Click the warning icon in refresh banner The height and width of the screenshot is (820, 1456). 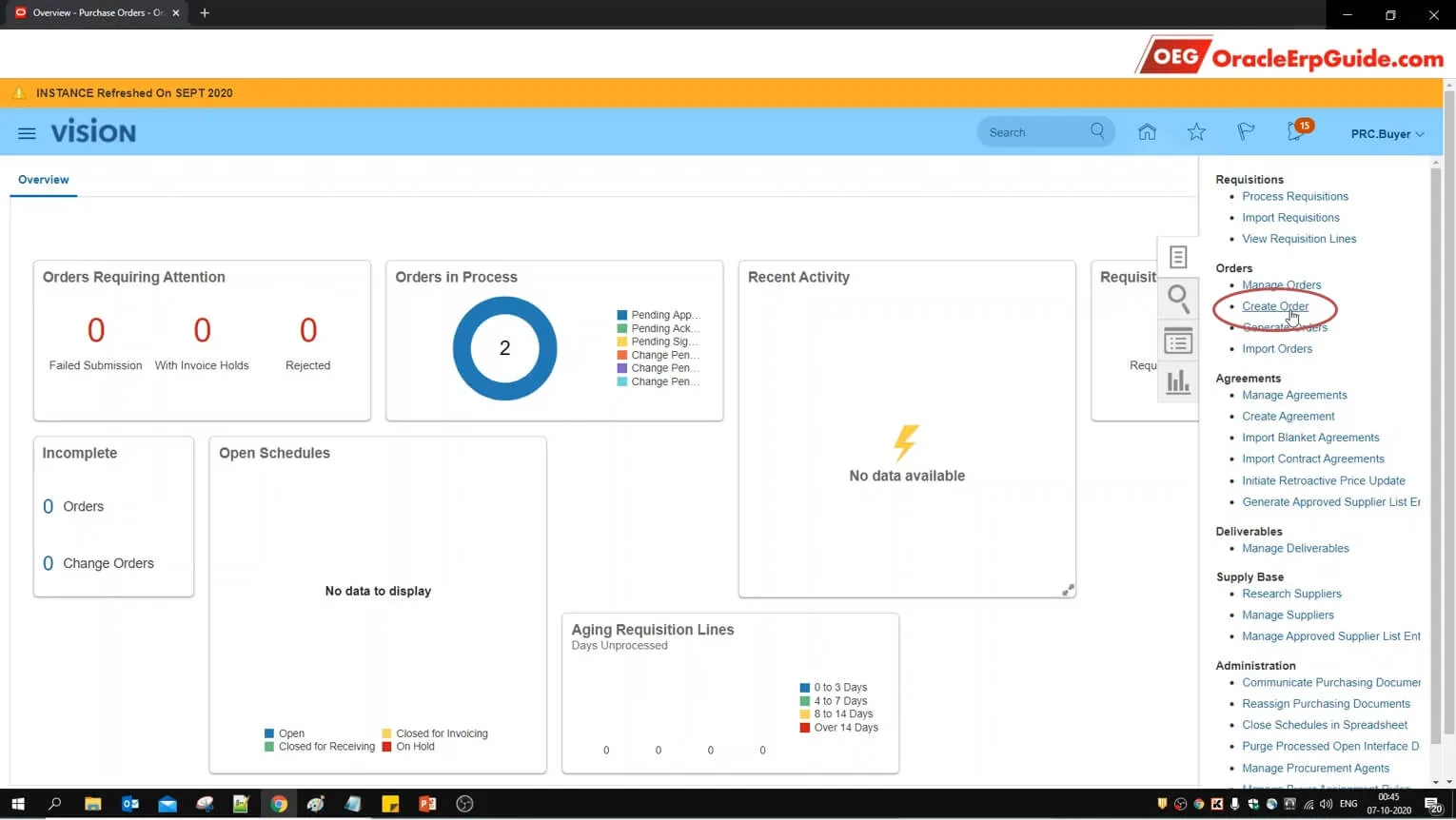(18, 93)
